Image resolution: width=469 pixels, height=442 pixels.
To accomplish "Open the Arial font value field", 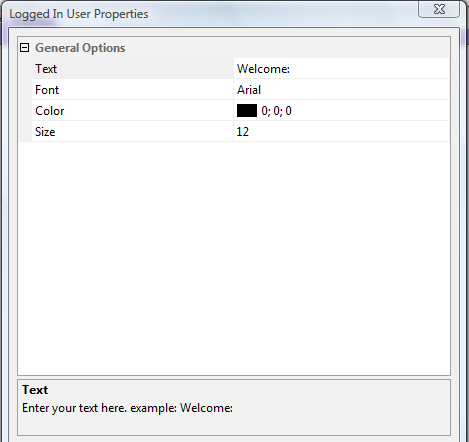I will tap(342, 90).
